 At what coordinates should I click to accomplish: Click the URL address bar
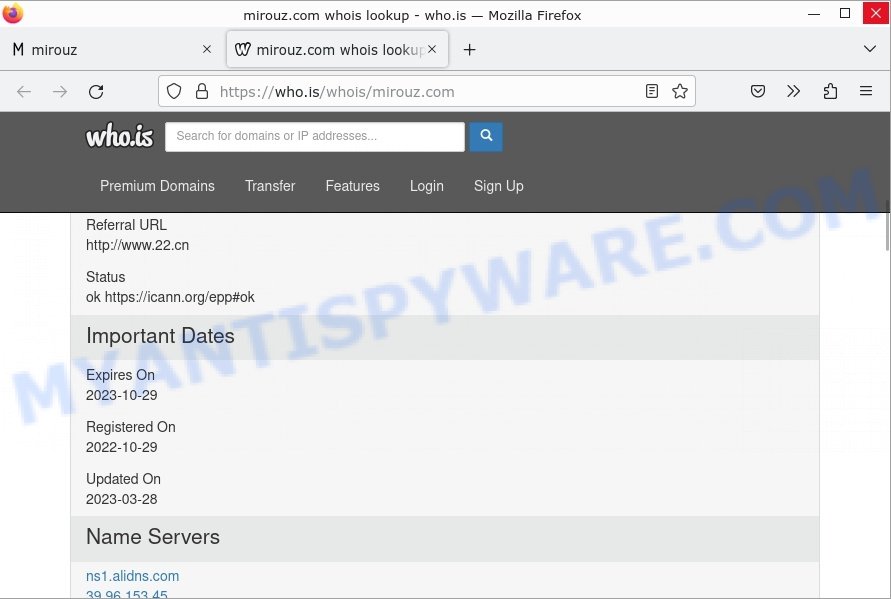click(426, 91)
